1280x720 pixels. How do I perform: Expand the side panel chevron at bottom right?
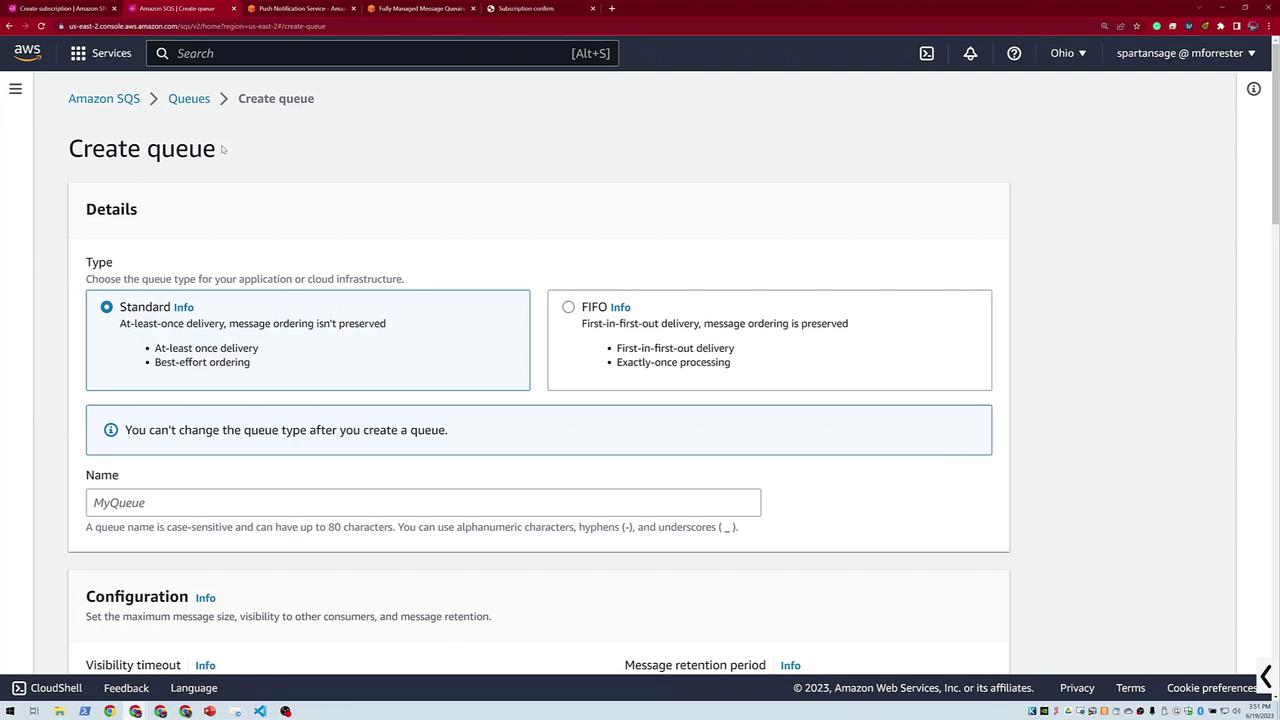pos(1266,677)
